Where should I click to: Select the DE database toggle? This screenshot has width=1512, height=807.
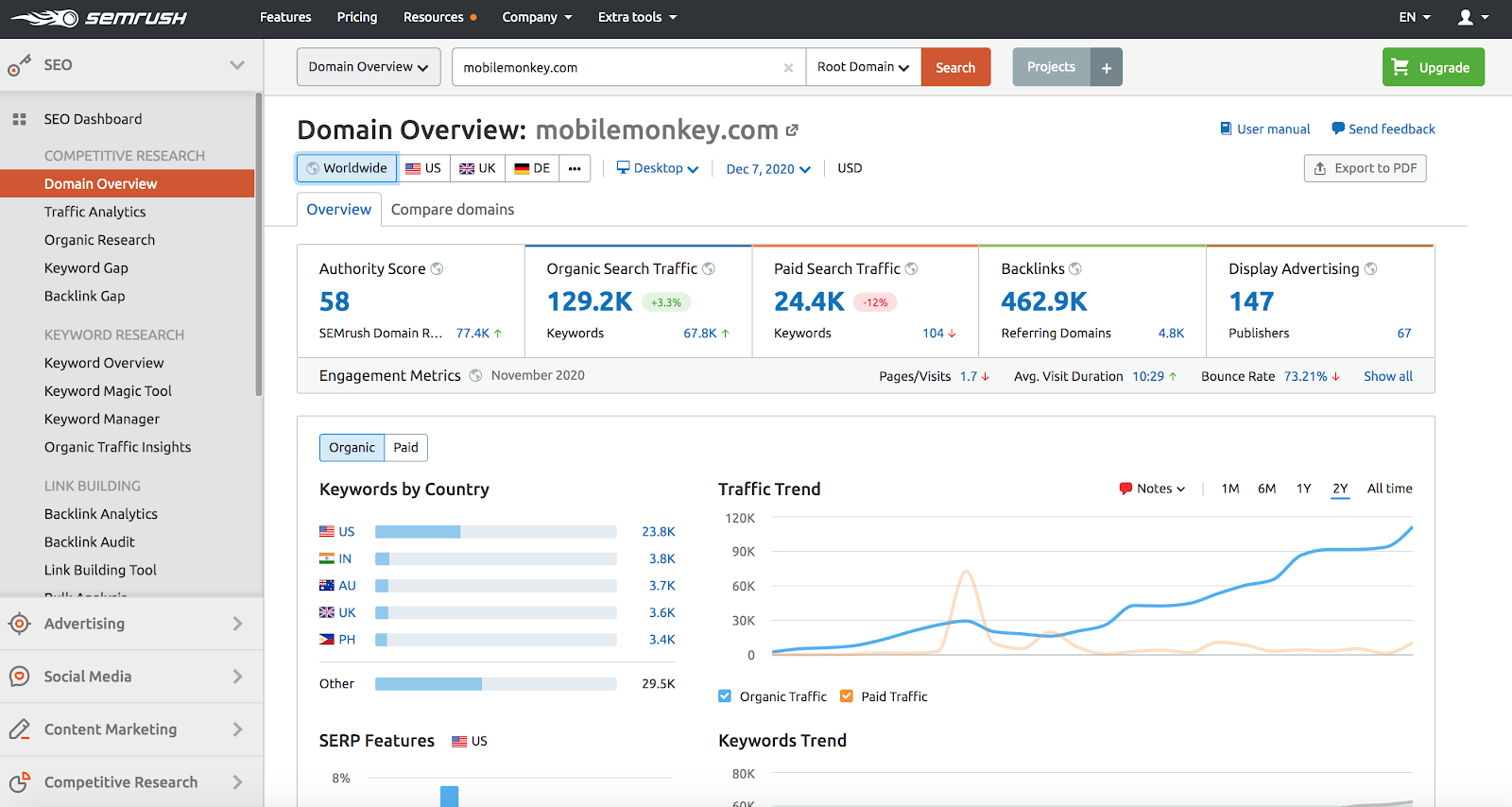[532, 168]
